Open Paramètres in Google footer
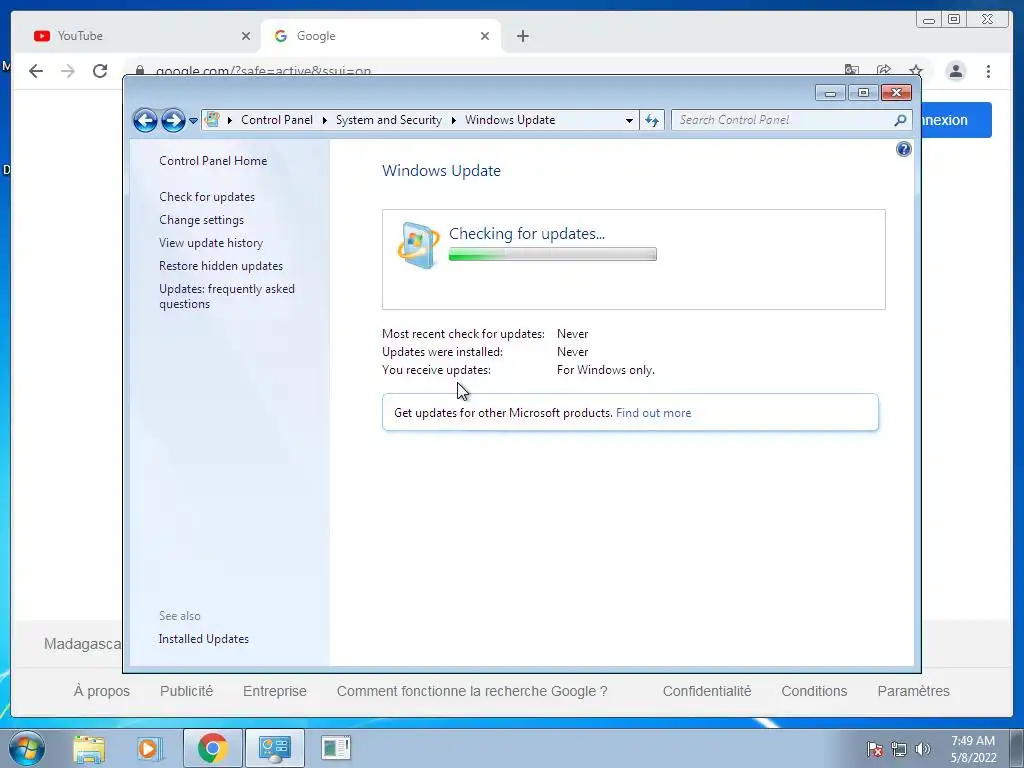The height and width of the screenshot is (768, 1024). [x=913, y=691]
